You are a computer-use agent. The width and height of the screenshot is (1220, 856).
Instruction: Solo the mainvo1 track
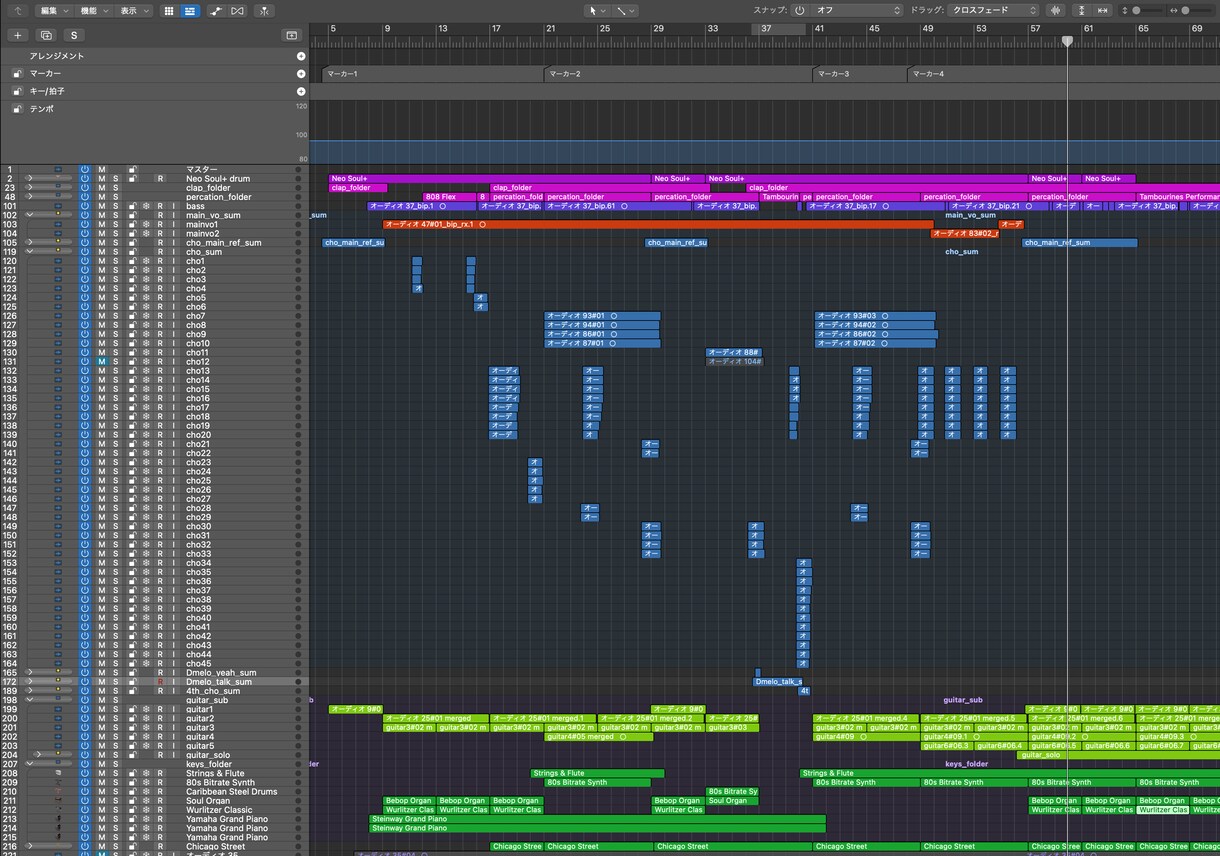(x=115, y=225)
